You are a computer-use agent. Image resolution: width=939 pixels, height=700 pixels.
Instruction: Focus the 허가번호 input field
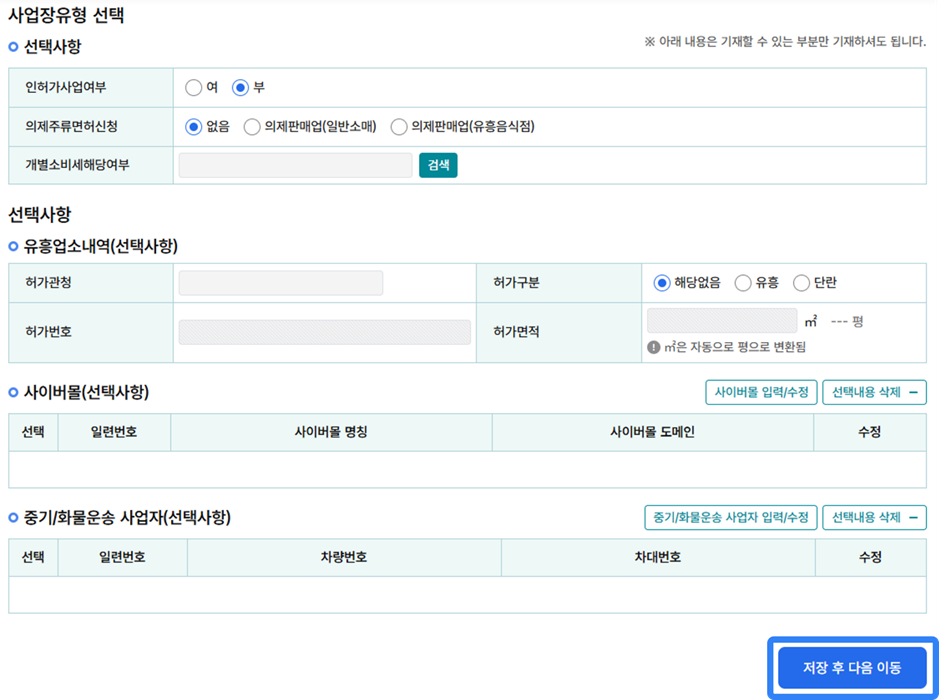point(324,332)
